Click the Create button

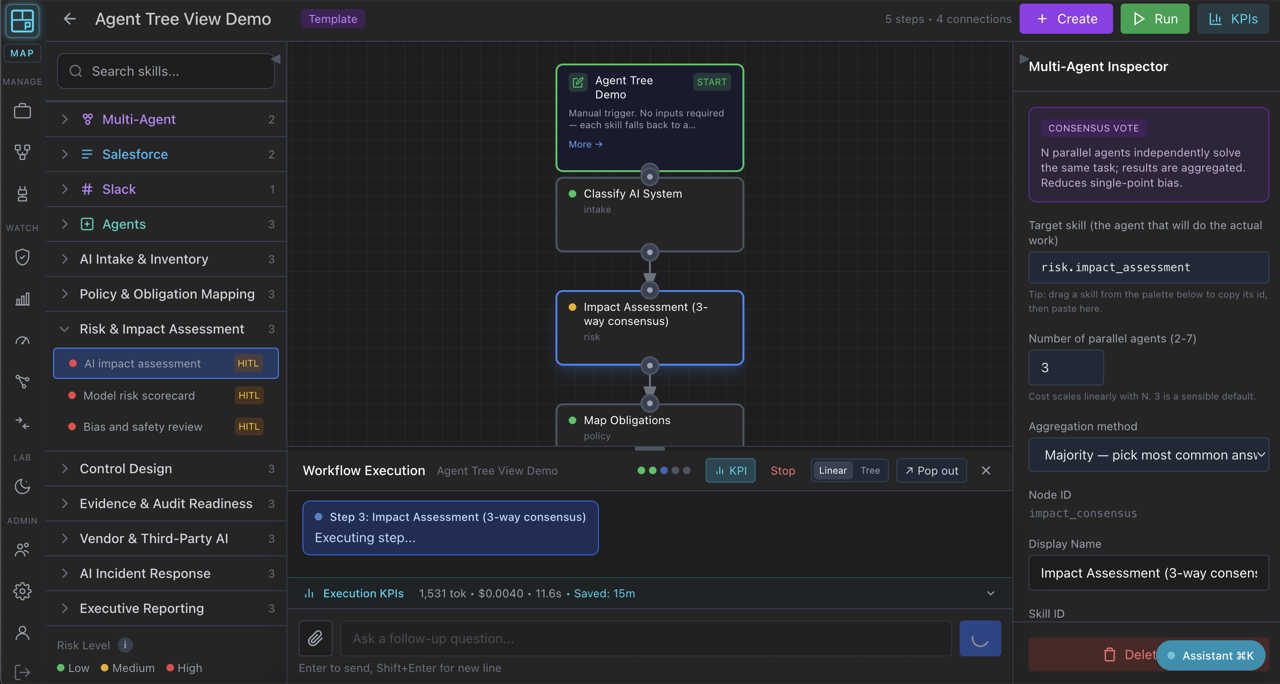tap(1066, 19)
